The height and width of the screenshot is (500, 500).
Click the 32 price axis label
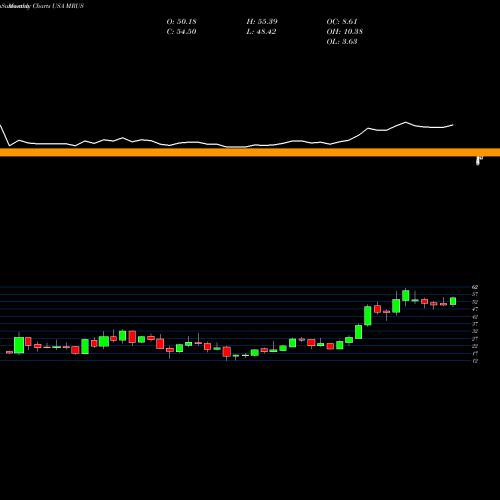pos(475,331)
